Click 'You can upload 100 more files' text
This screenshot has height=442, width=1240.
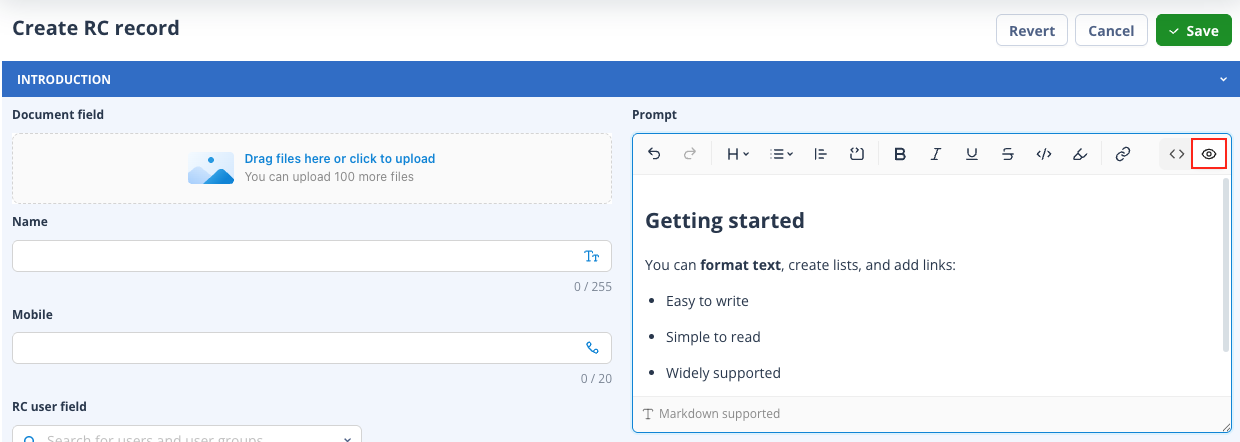pyautogui.click(x=329, y=177)
